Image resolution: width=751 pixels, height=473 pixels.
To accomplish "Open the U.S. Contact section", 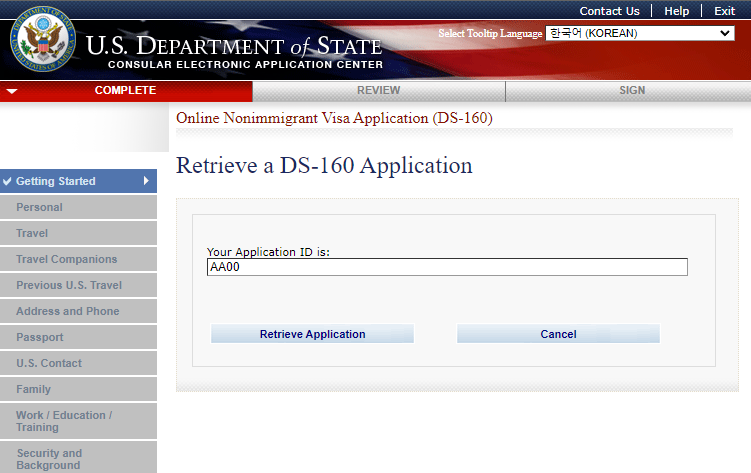I will [x=79, y=363].
